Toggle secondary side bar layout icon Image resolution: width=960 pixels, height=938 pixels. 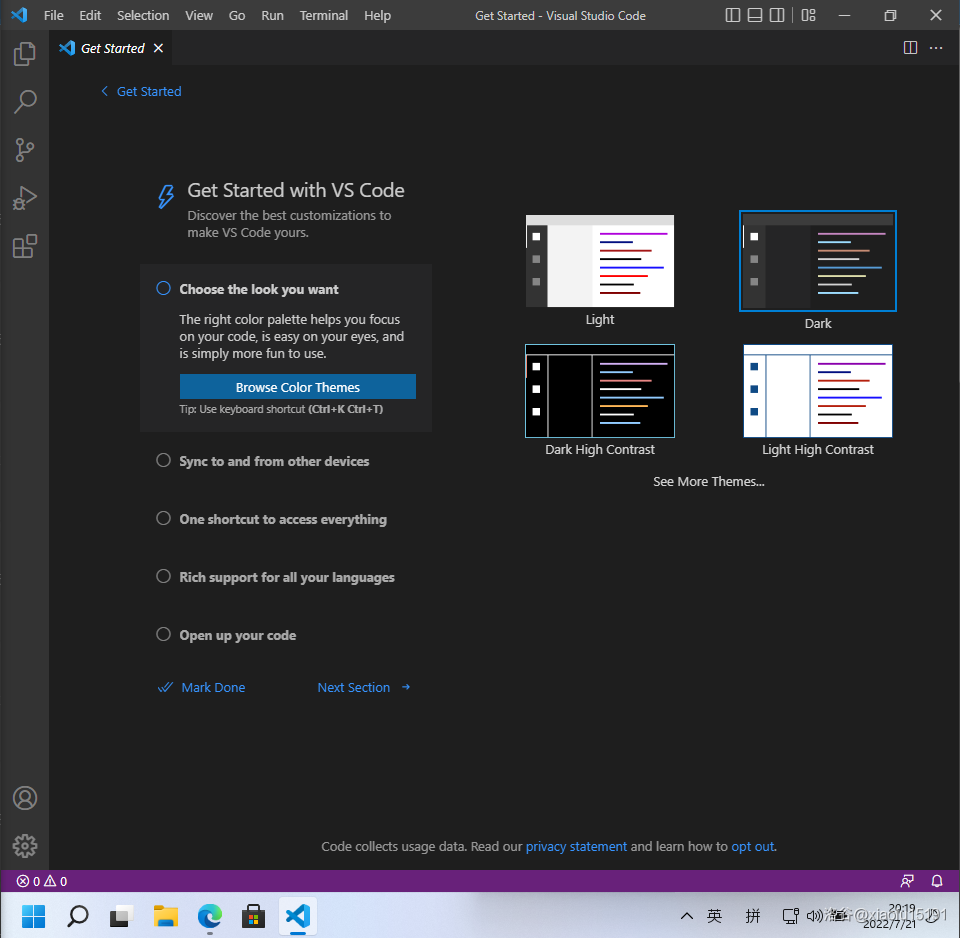777,15
